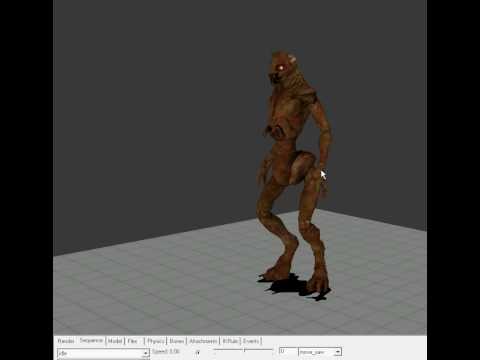Click the pose parameter value field
The image size is (480, 360).
click(288, 351)
